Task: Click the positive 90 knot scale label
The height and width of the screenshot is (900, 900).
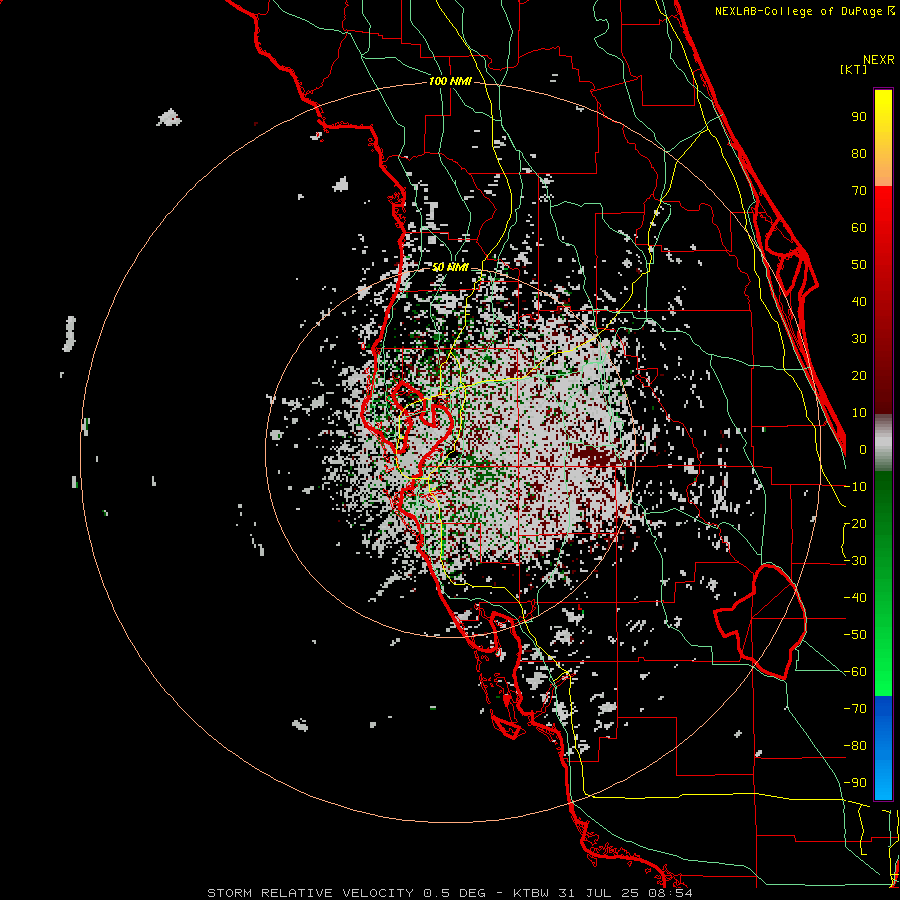Action: [x=859, y=117]
